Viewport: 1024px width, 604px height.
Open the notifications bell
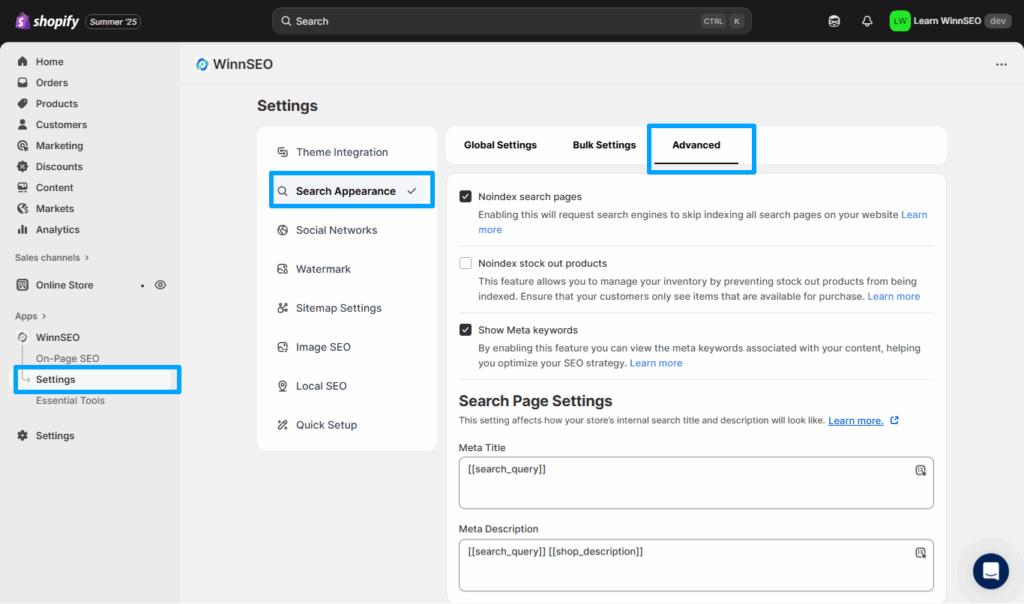tap(867, 21)
